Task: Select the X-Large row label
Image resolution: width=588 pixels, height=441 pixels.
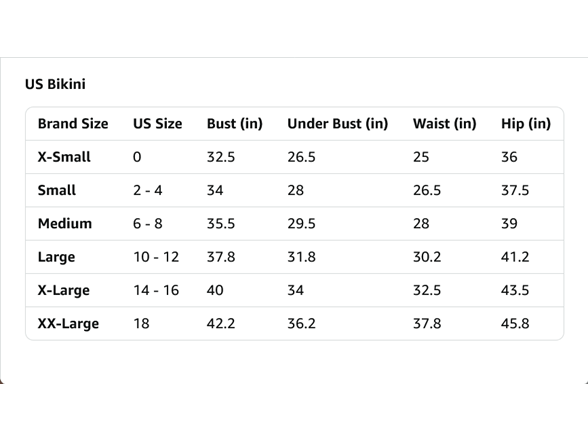Action: tap(64, 290)
